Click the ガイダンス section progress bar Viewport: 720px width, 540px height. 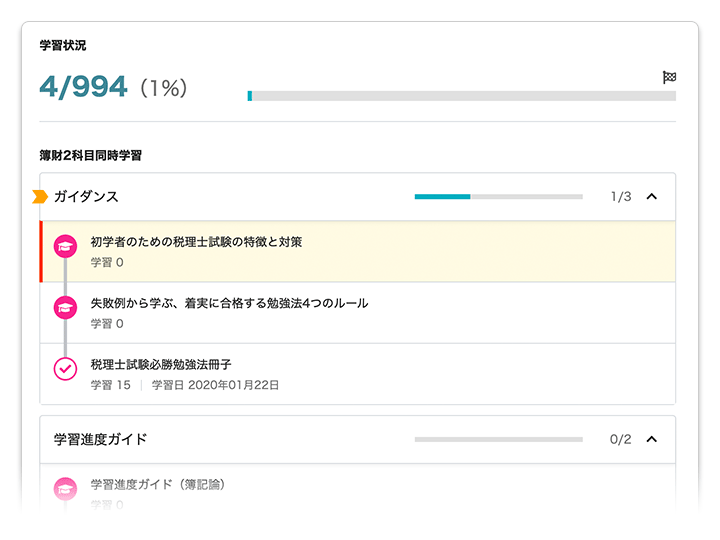tap(498, 197)
